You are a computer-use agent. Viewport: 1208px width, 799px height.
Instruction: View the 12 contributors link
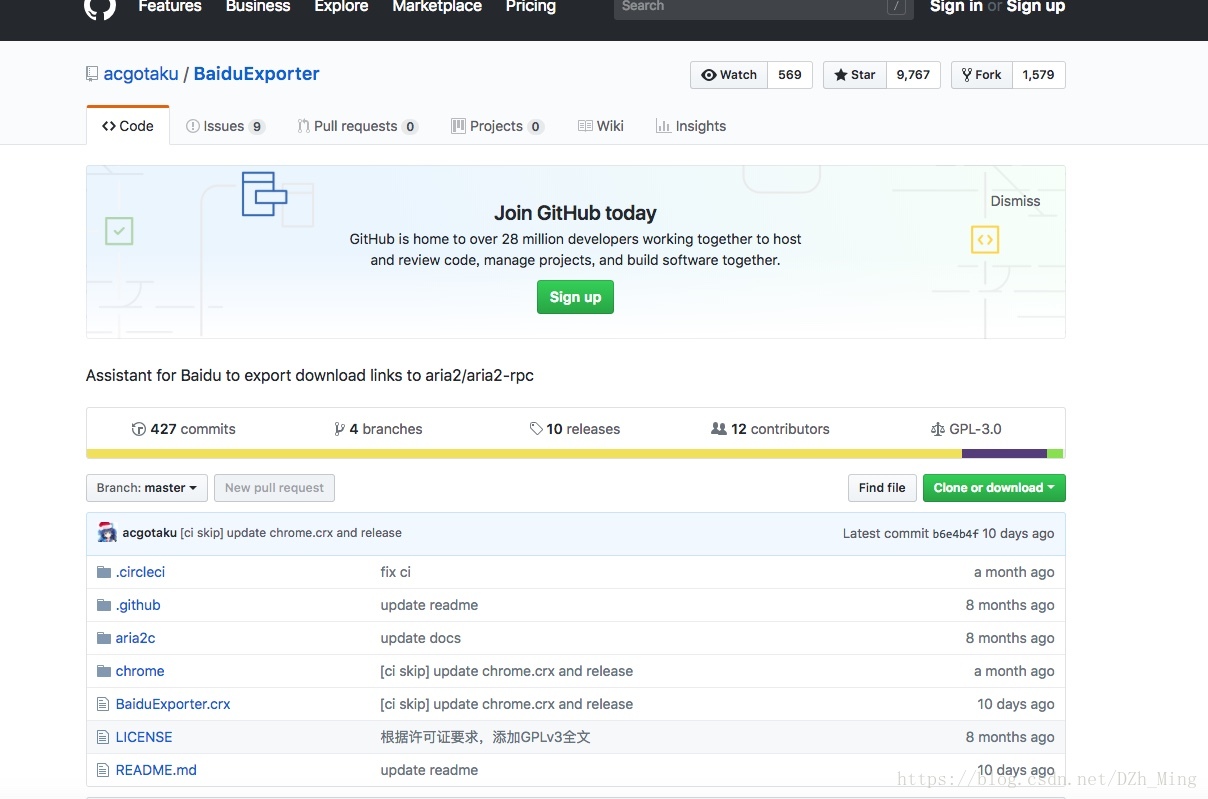770,429
